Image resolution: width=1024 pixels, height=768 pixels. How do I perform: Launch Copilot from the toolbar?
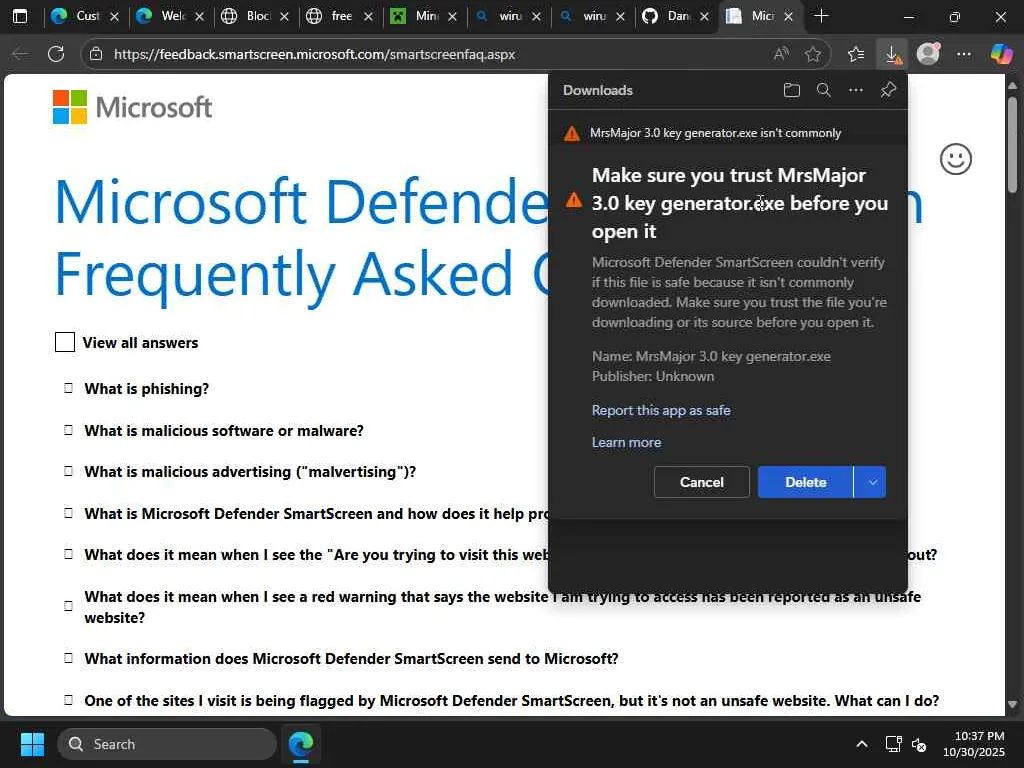(x=1001, y=54)
